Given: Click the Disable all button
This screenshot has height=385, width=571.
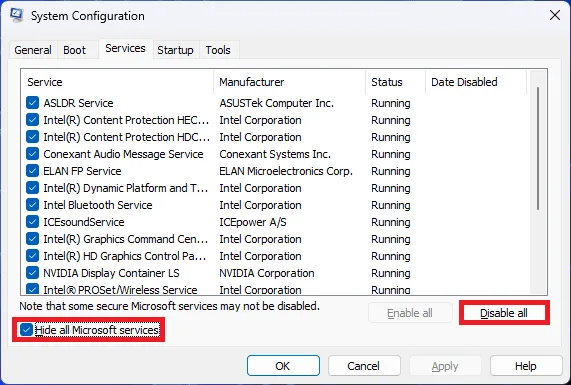Looking at the screenshot, I should [x=504, y=313].
